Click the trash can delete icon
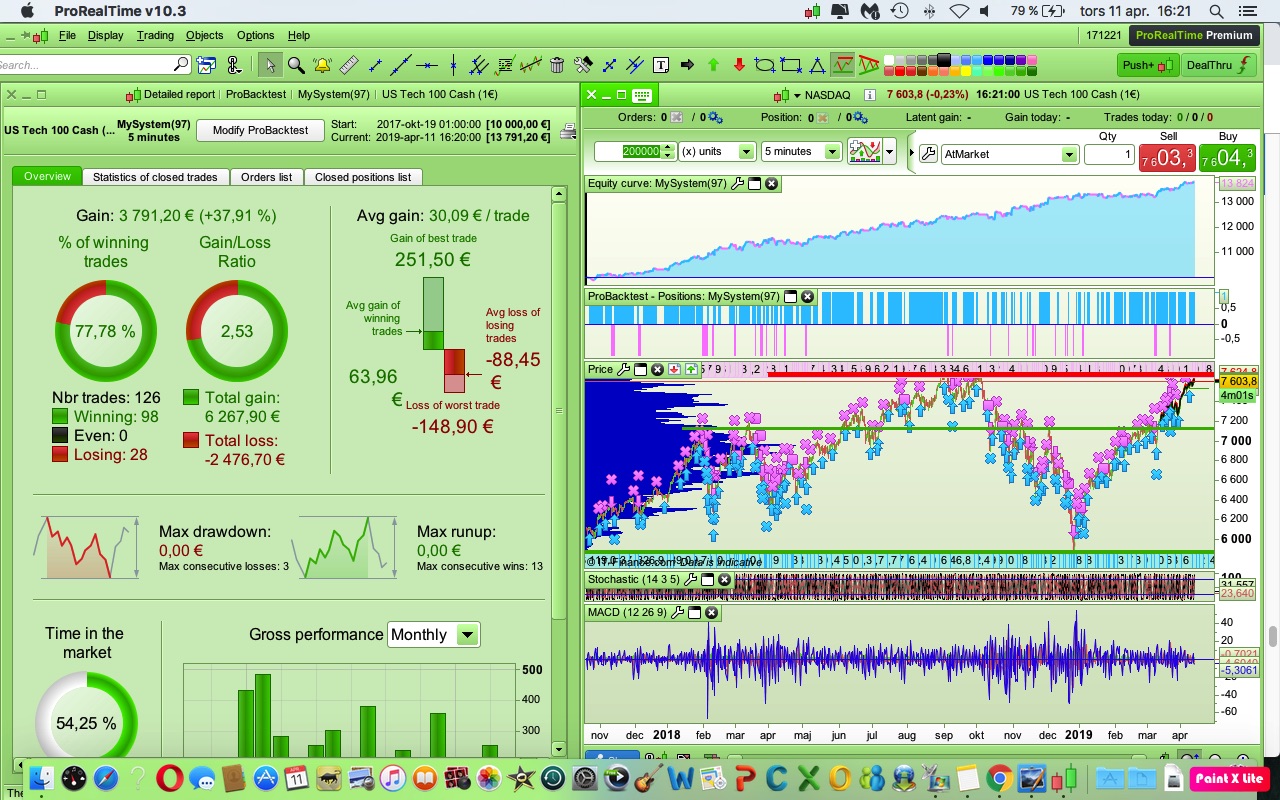This screenshot has height=800, width=1280. (557, 65)
